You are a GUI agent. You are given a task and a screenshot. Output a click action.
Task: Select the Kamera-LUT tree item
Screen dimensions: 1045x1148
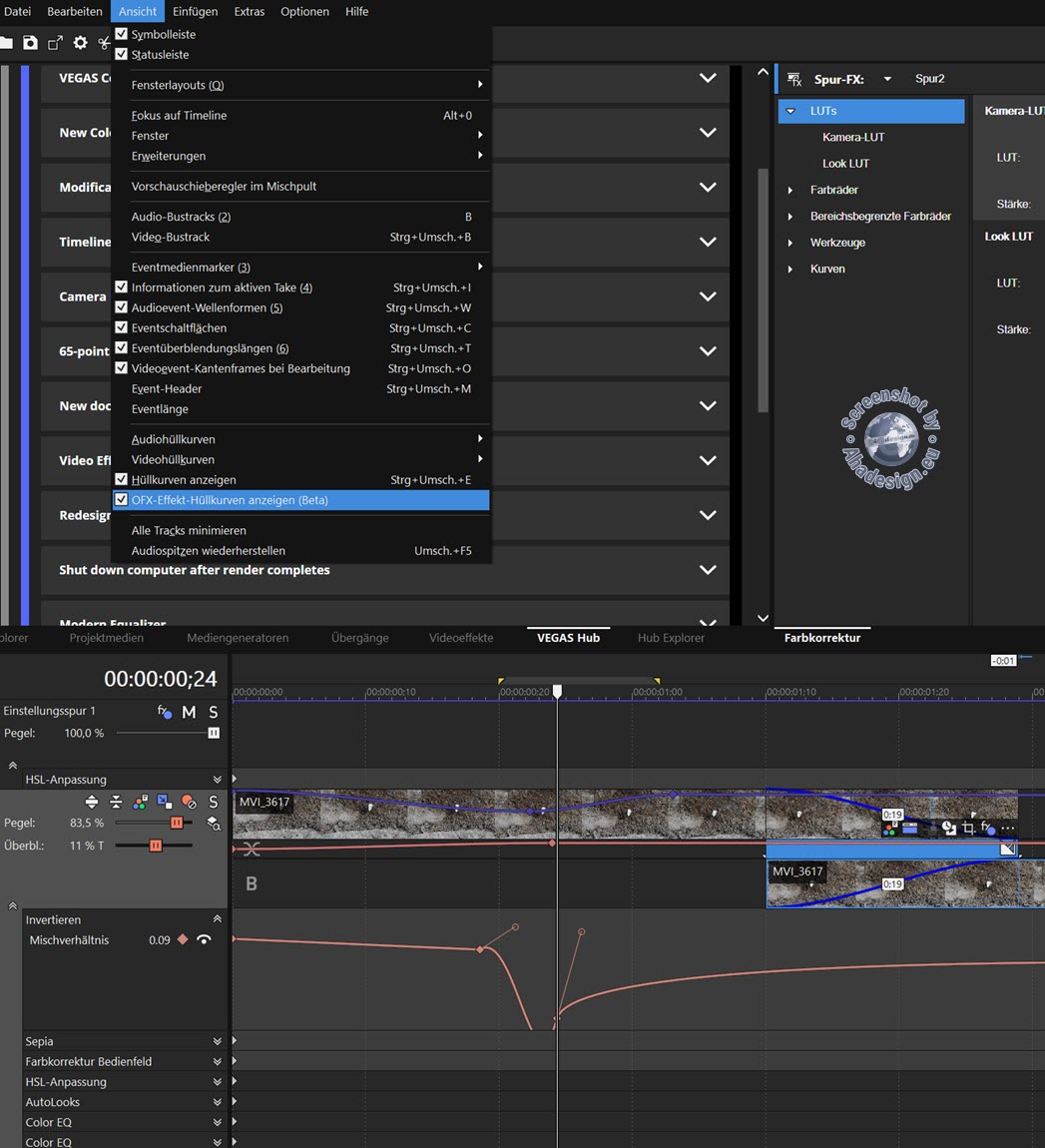pyautogui.click(x=853, y=138)
